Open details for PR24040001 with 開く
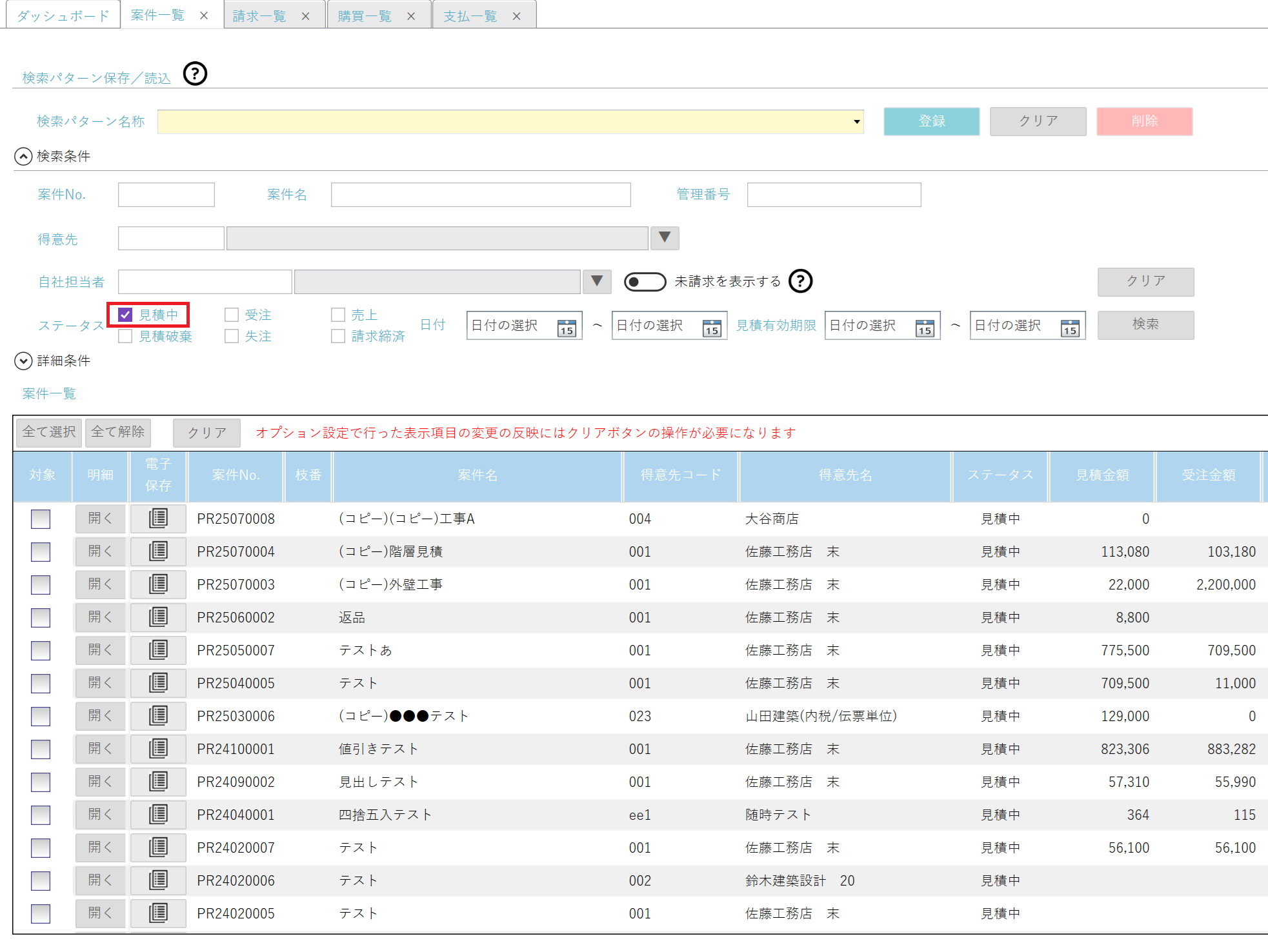This screenshot has height=952, width=1268. click(100, 815)
